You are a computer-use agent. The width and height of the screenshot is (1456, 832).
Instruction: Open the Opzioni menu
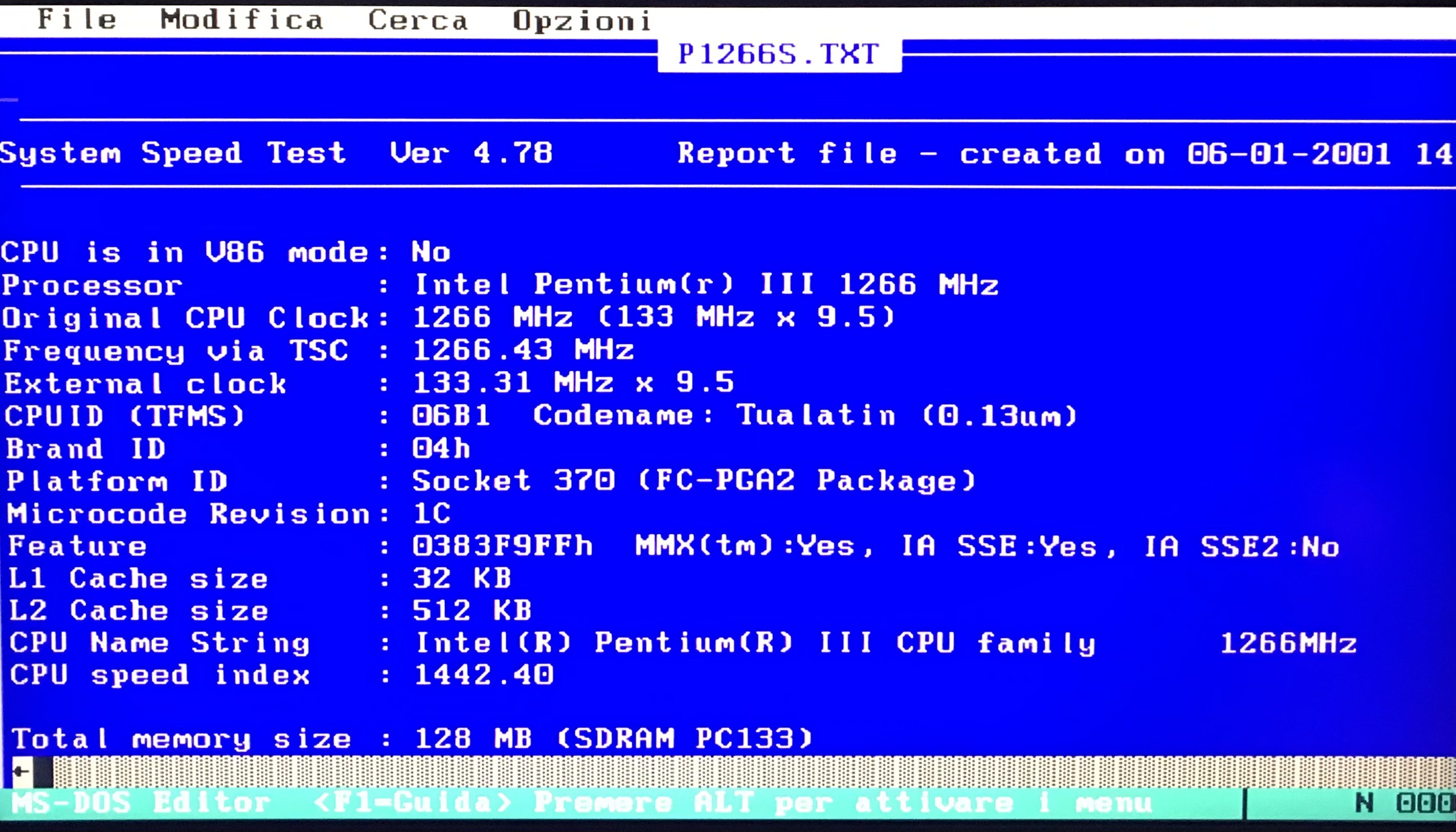581,21
